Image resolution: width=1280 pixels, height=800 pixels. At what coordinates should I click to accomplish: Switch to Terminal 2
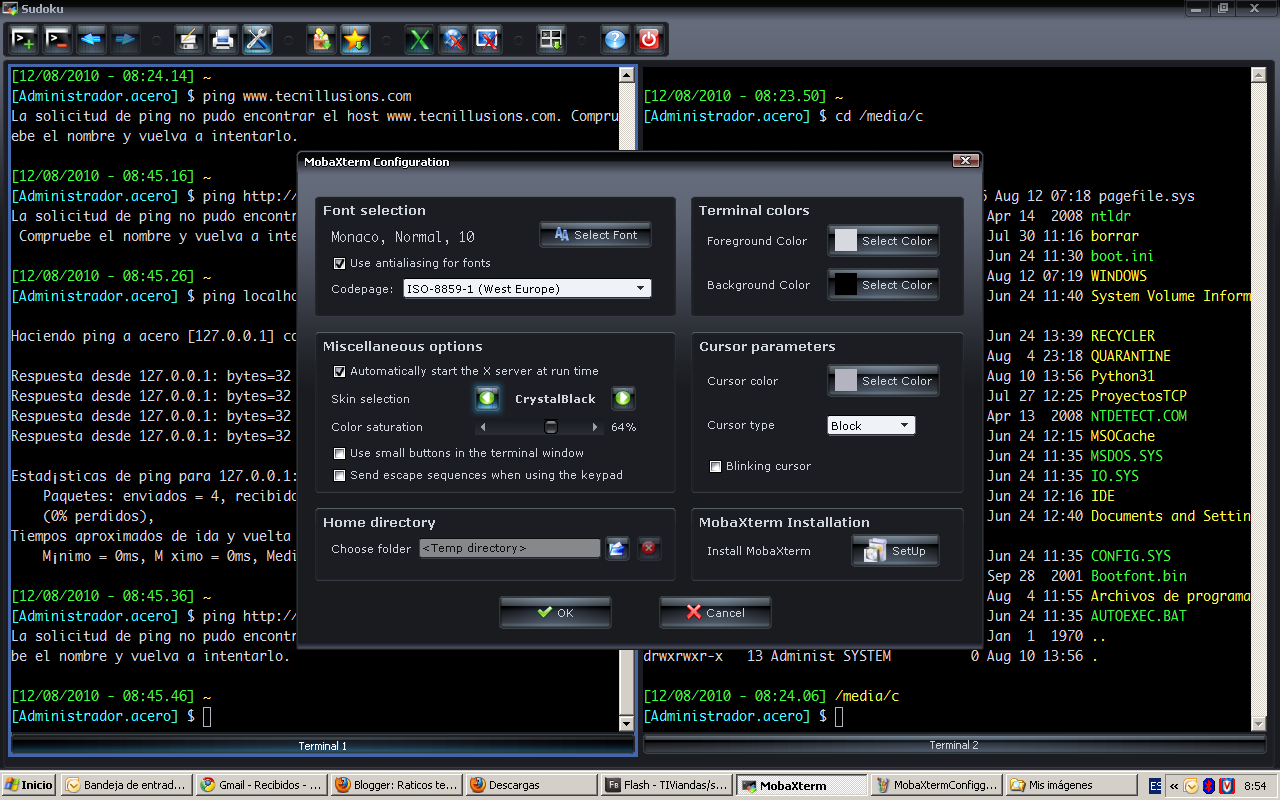coord(951,745)
